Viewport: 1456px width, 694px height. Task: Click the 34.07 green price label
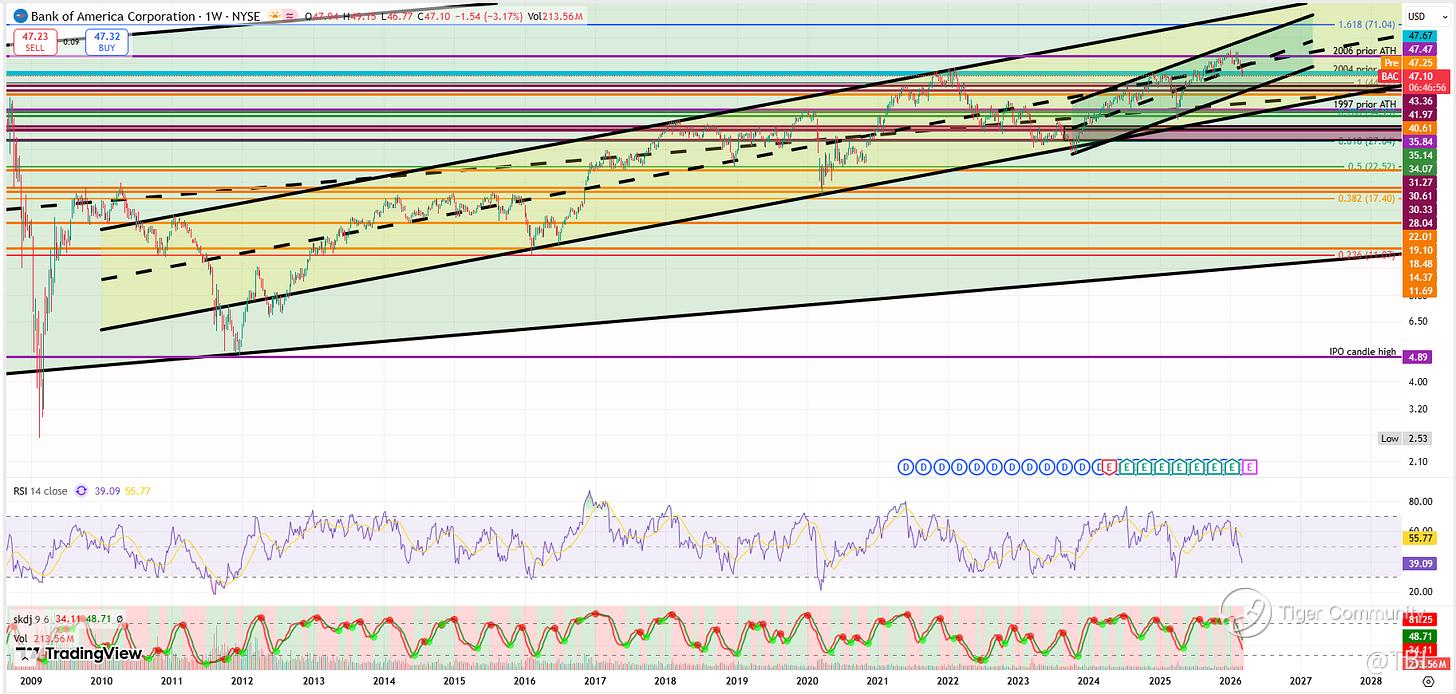tap(1419, 169)
